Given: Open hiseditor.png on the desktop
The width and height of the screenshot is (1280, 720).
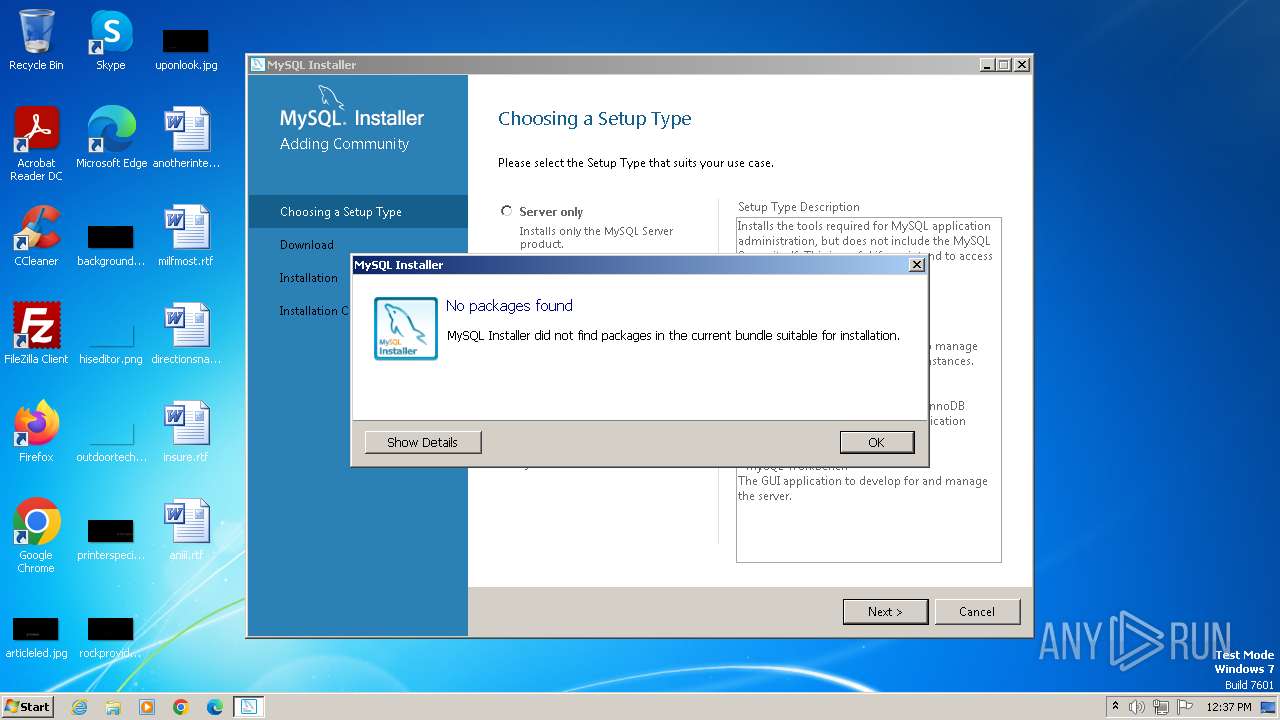Looking at the screenshot, I should 111,342.
